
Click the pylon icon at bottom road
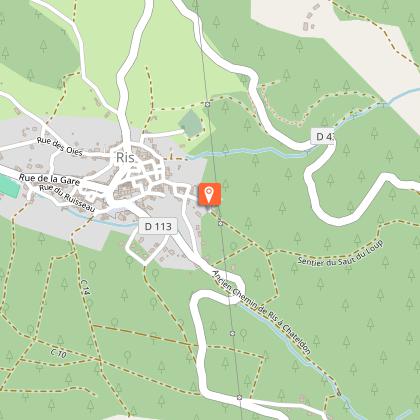239,397
